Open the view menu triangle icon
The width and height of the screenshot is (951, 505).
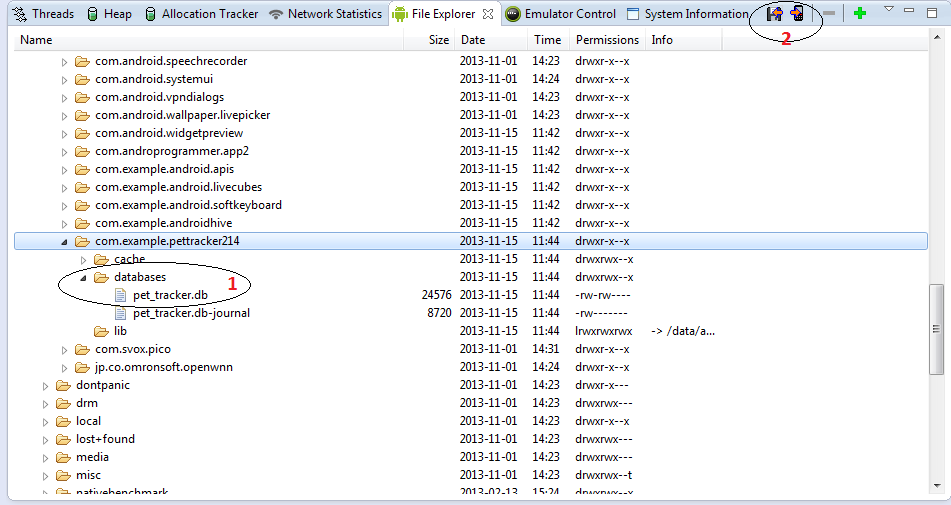[x=889, y=9]
